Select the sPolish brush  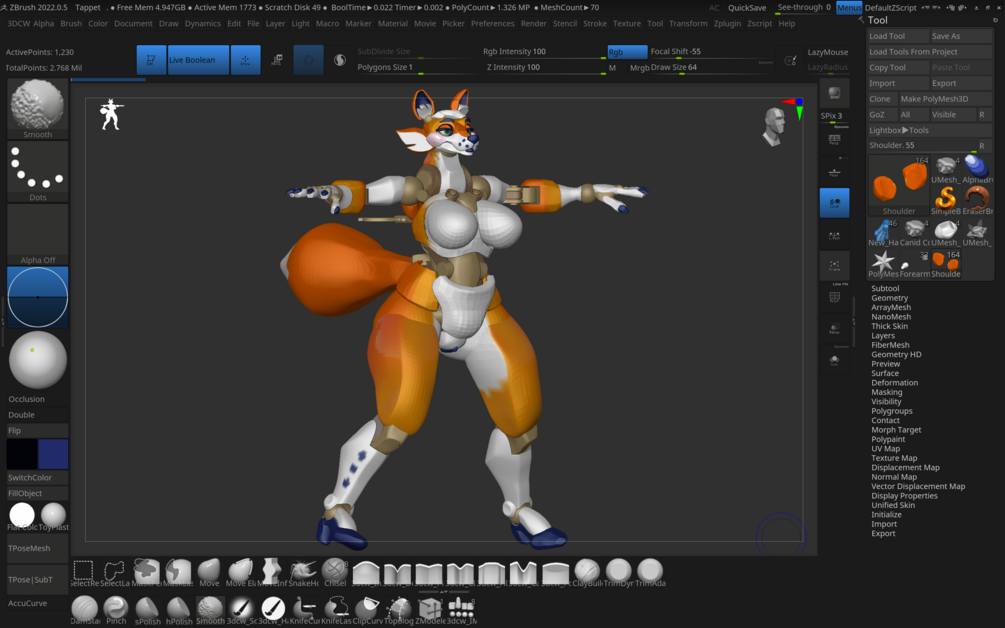147,609
